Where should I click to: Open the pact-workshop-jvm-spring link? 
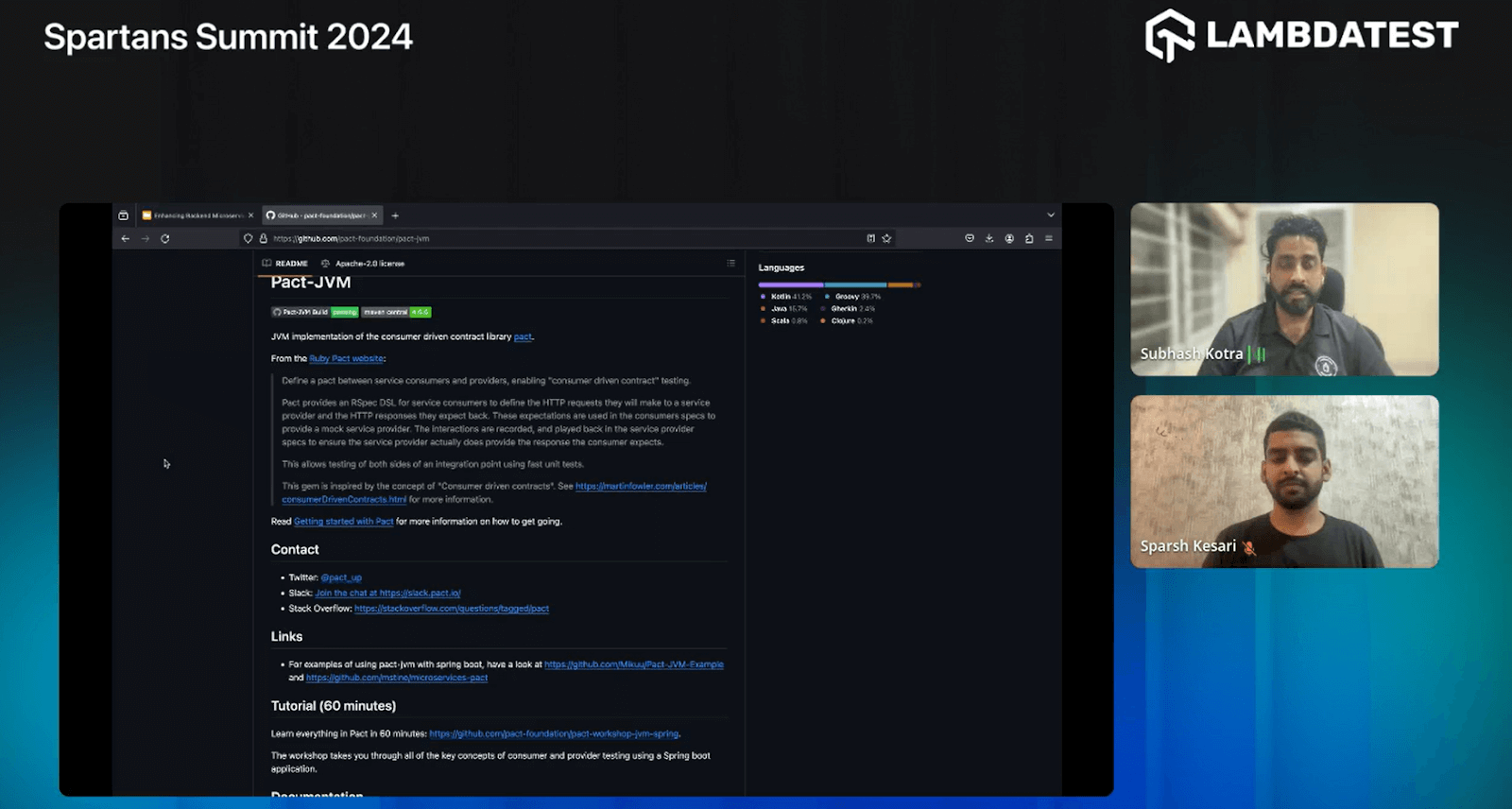tap(554, 733)
